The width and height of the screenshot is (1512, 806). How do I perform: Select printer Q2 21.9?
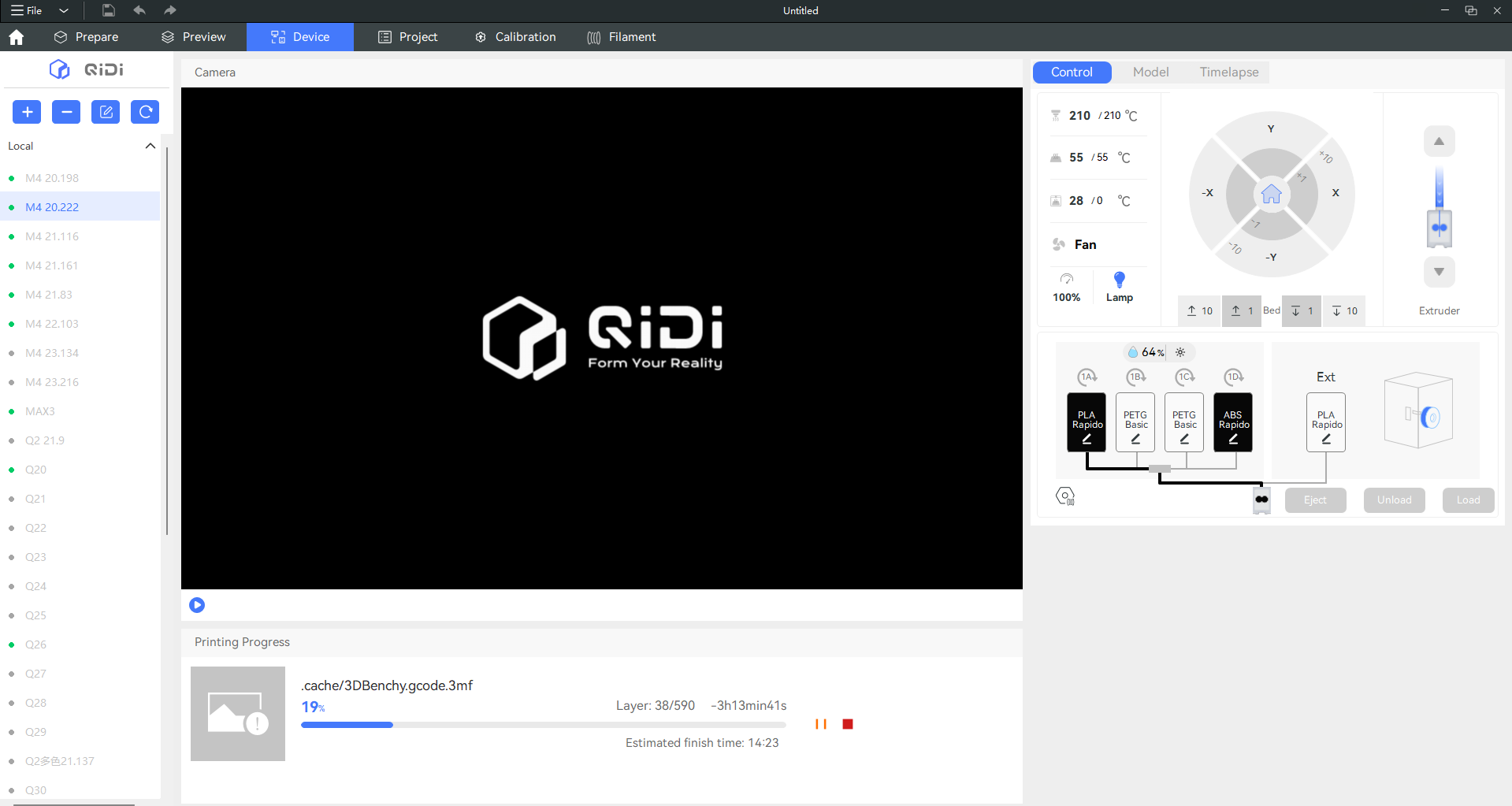[x=81, y=440]
